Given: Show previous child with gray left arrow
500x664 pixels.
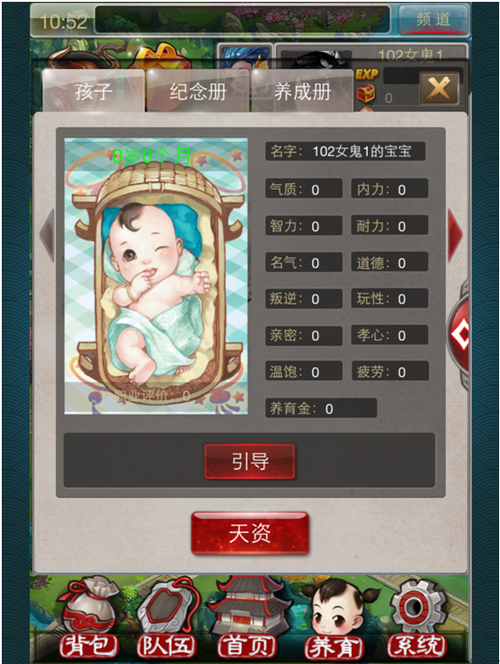Looking at the screenshot, I should pyautogui.click(x=47, y=235).
